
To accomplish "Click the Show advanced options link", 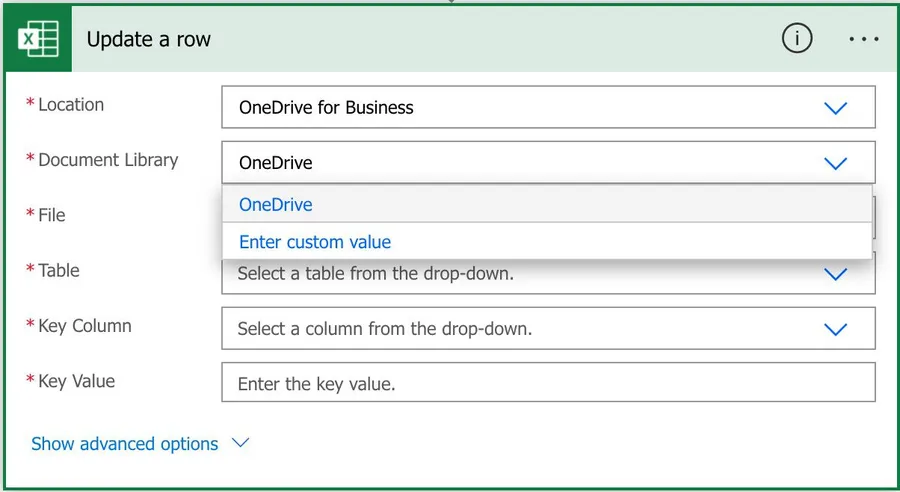I will (124, 444).
